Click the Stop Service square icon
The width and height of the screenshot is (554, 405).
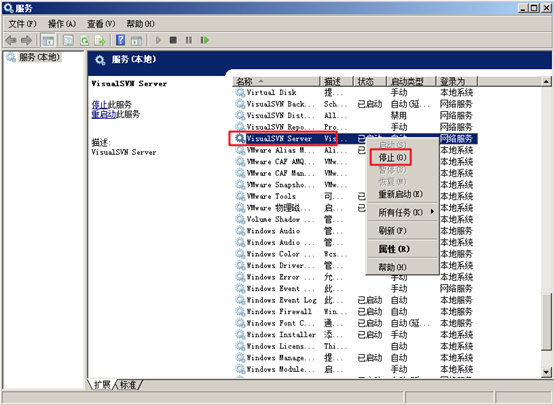(x=173, y=40)
